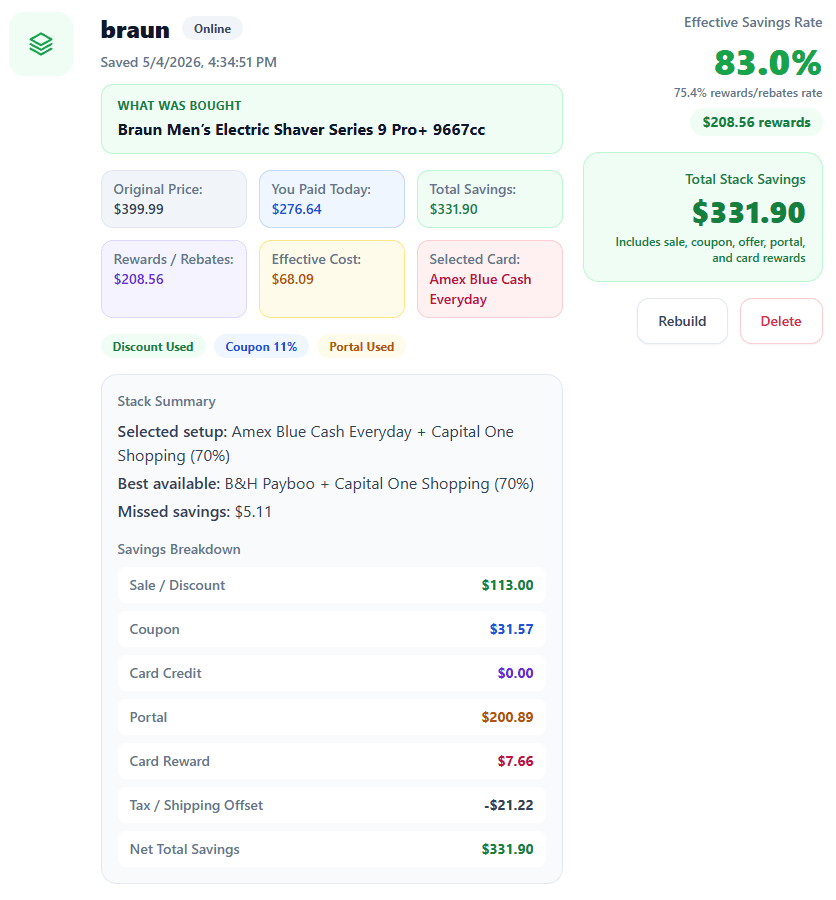836x900 pixels.
Task: Click the 75.4% rewards/rebates rate text
Action: point(748,93)
